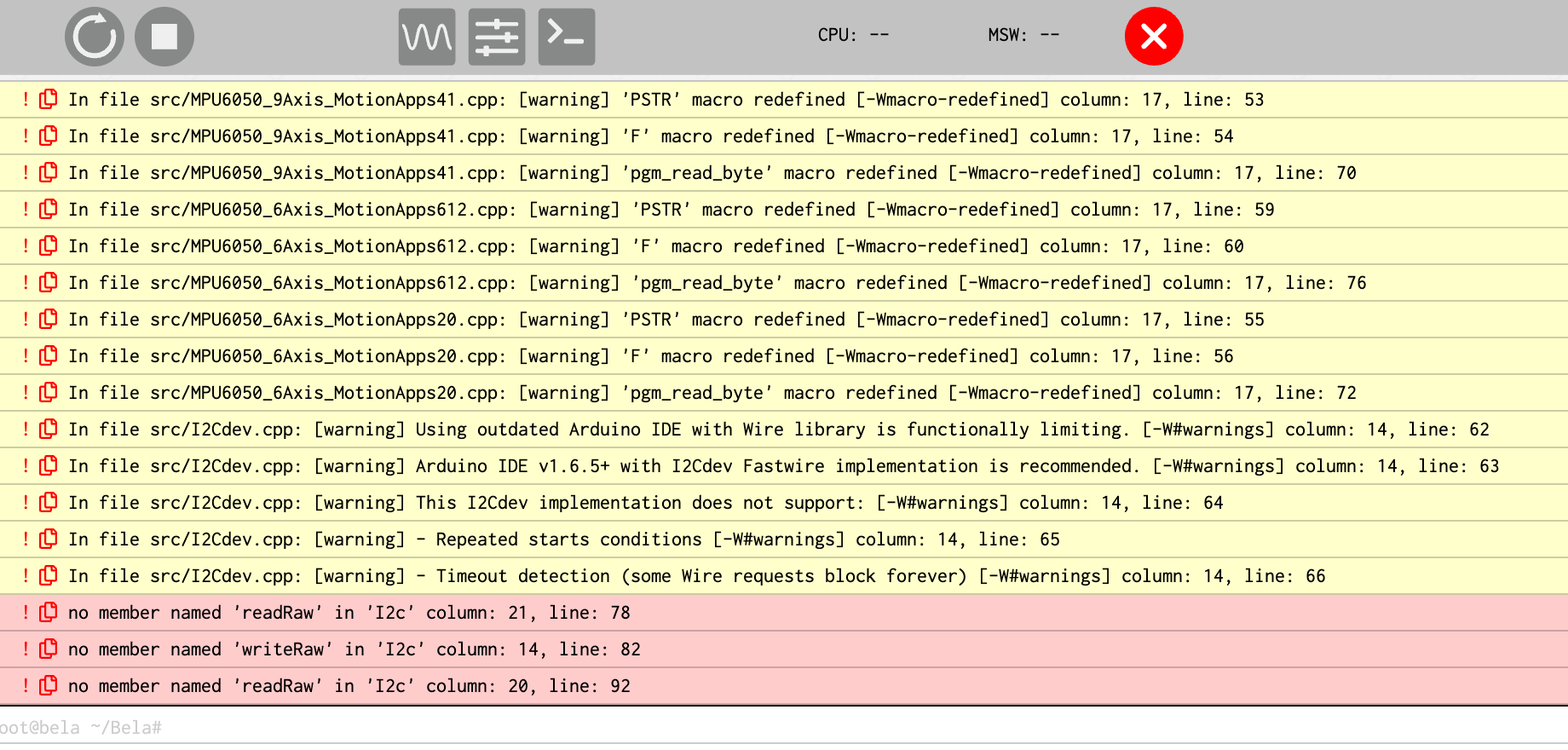Open the oscilloscope
The width and height of the screenshot is (1568, 750).
427,37
